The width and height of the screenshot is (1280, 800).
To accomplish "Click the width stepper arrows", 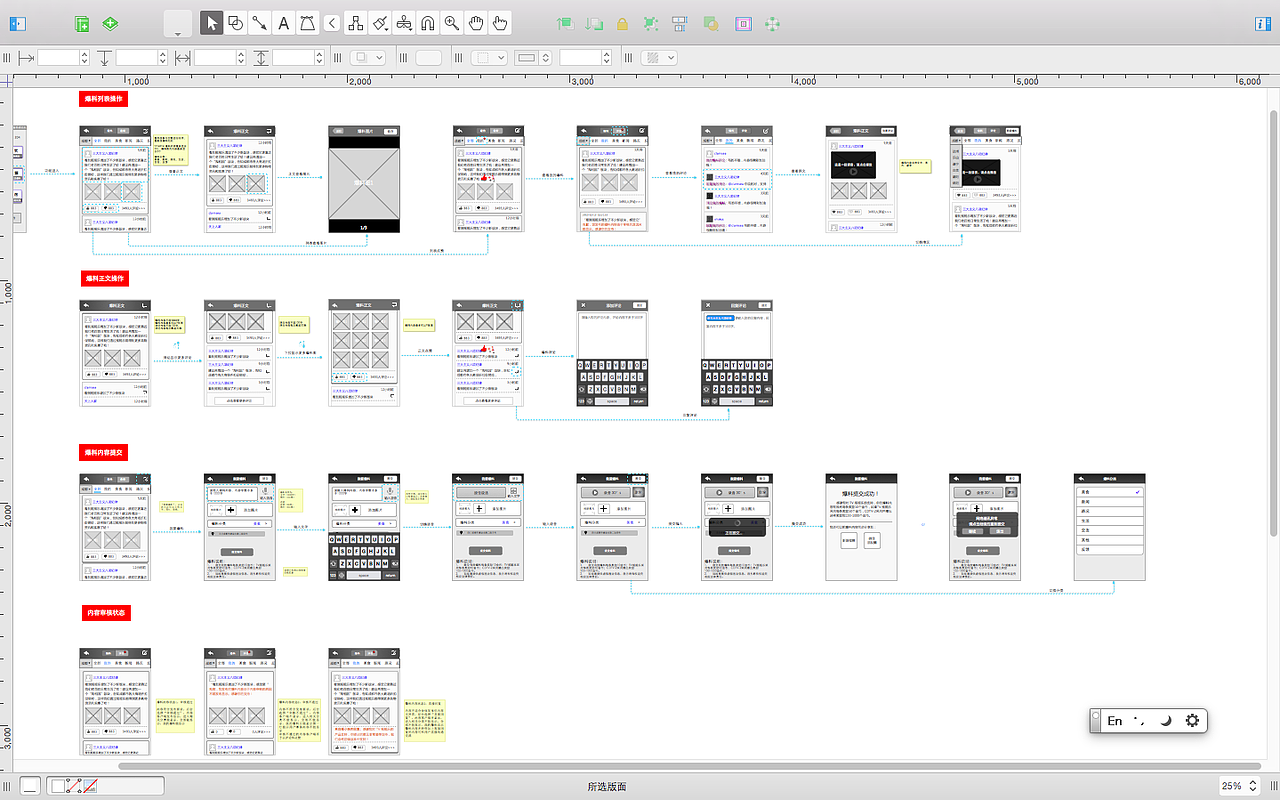I will tap(241, 58).
